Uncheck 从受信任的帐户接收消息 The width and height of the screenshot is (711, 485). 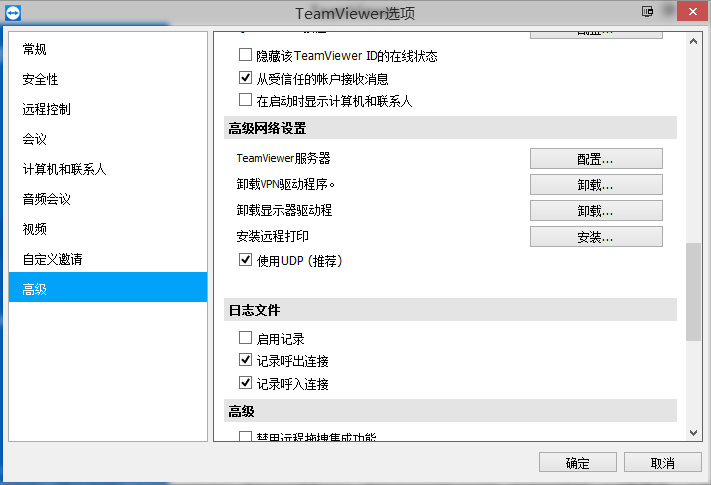[245, 78]
